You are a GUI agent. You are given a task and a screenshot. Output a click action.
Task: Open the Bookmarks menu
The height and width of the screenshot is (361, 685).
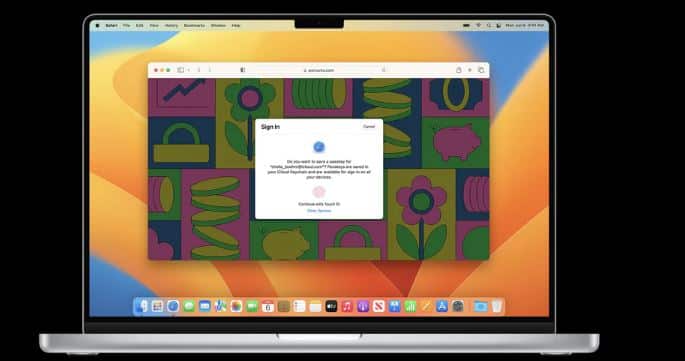point(194,26)
